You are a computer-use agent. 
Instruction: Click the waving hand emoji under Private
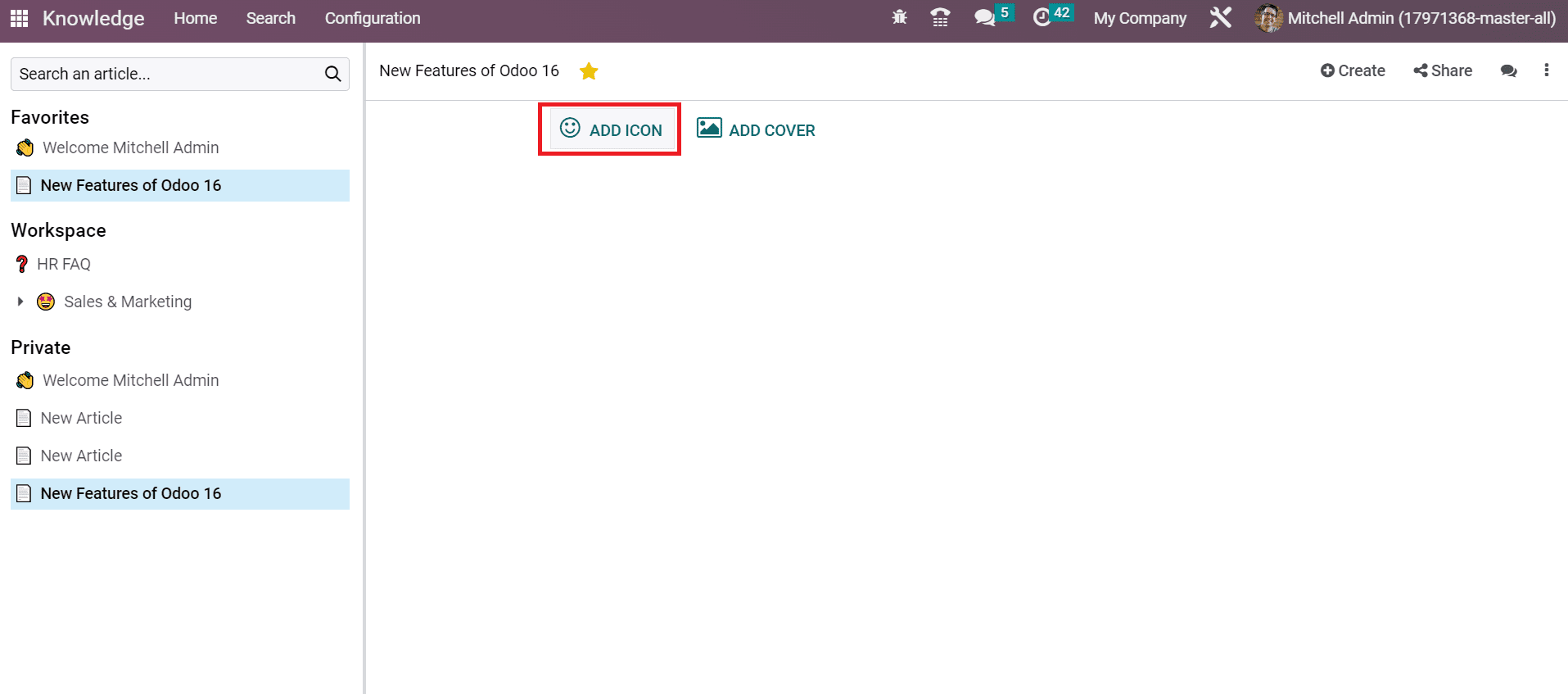(25, 380)
